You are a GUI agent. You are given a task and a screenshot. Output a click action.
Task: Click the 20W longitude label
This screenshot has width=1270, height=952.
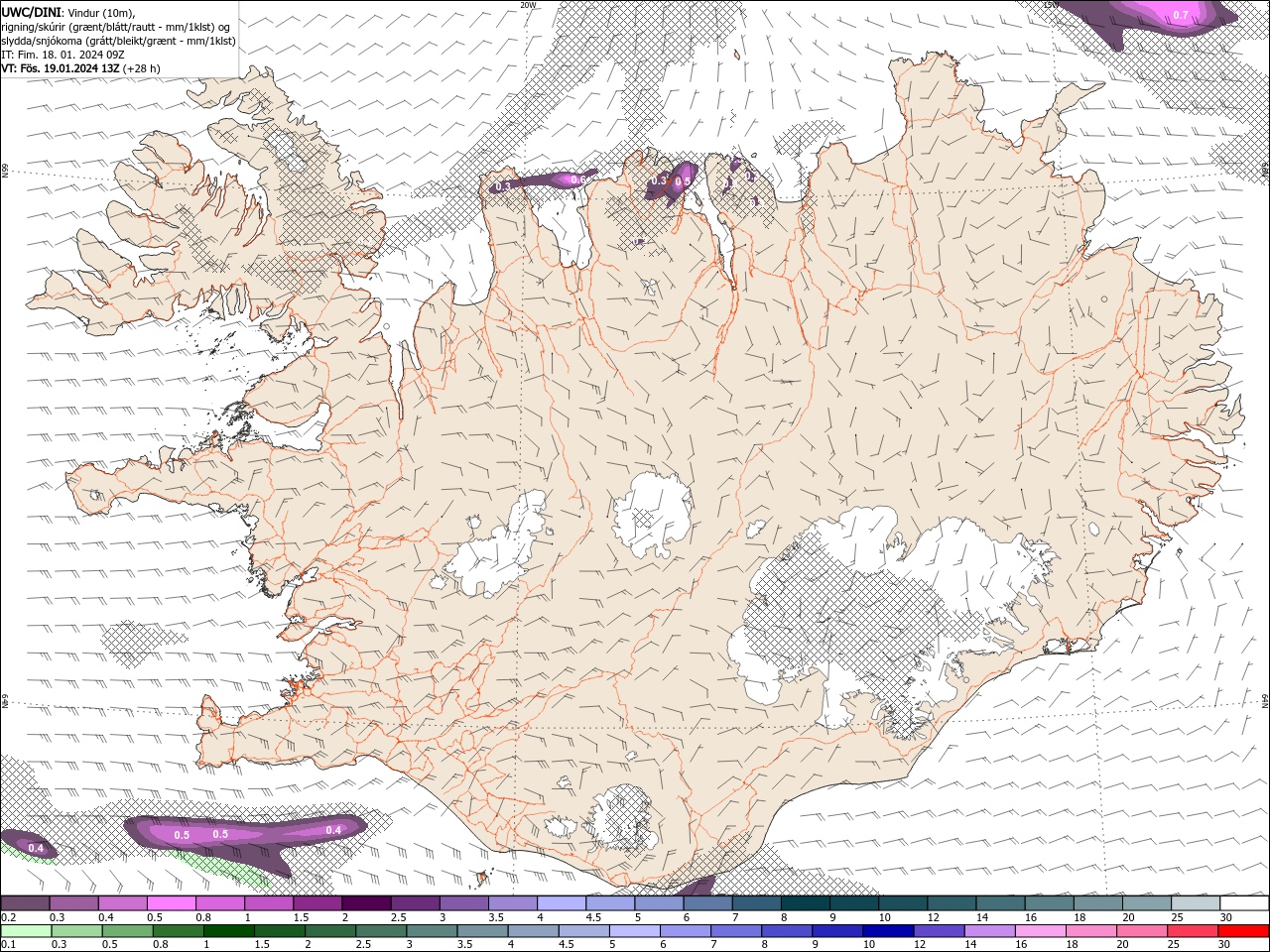(x=528, y=5)
